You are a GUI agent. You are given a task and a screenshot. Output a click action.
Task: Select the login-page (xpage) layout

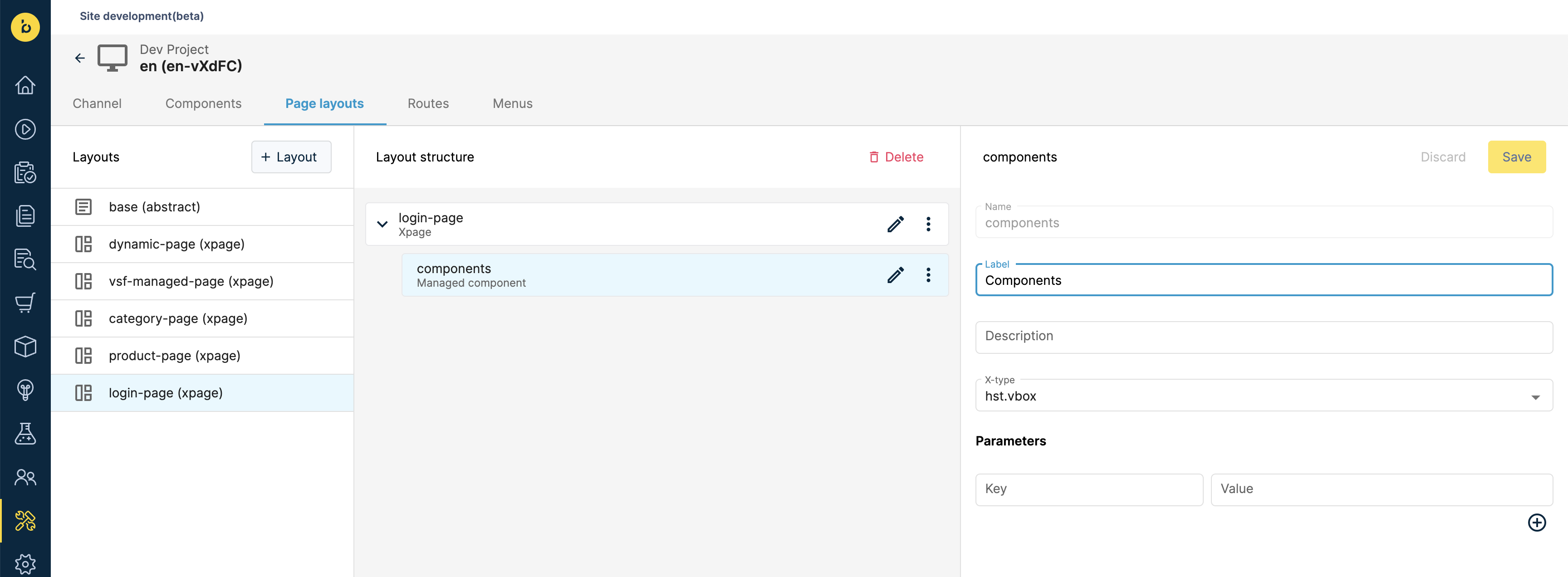202,392
